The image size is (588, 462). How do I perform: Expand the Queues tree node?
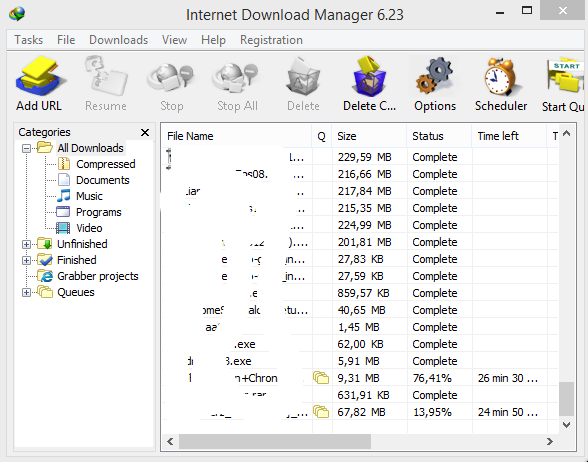pos(26,292)
